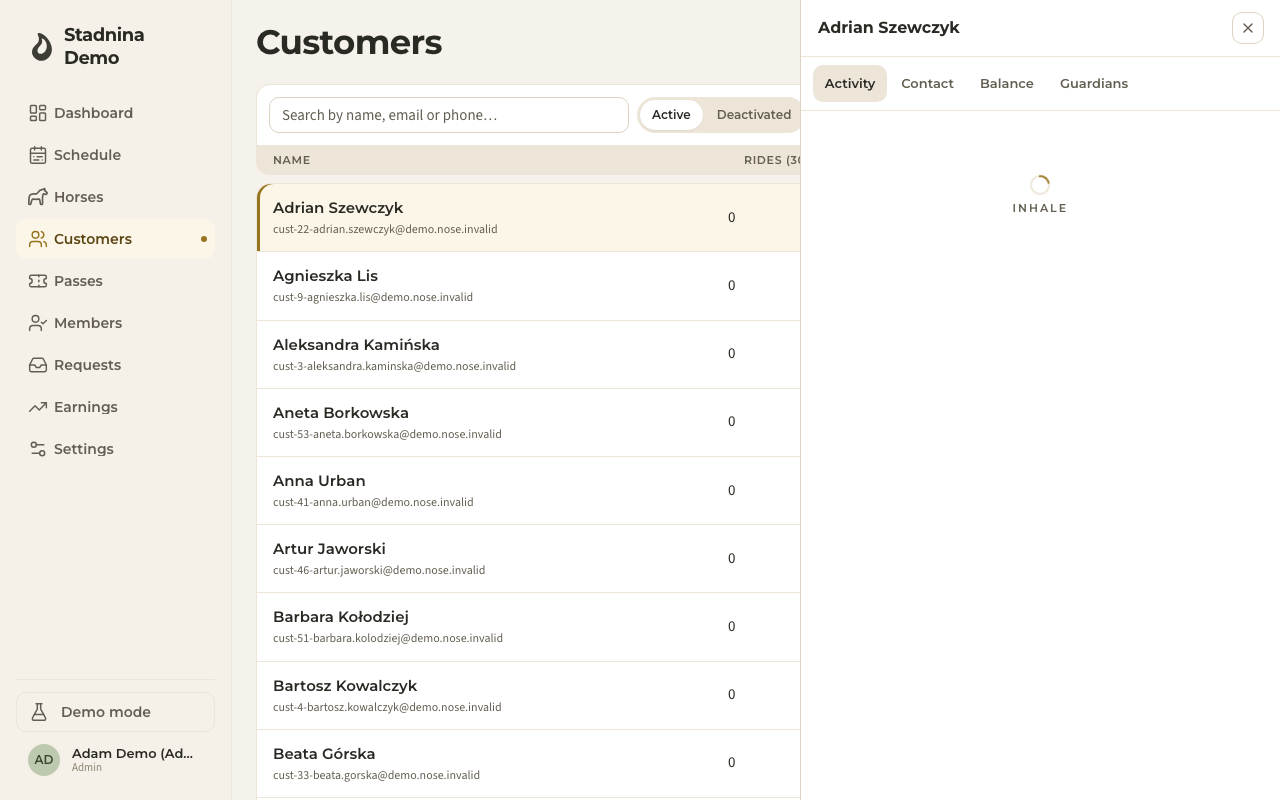Switch filter to Deactivated customers
The width and height of the screenshot is (1280, 800).
tap(754, 115)
